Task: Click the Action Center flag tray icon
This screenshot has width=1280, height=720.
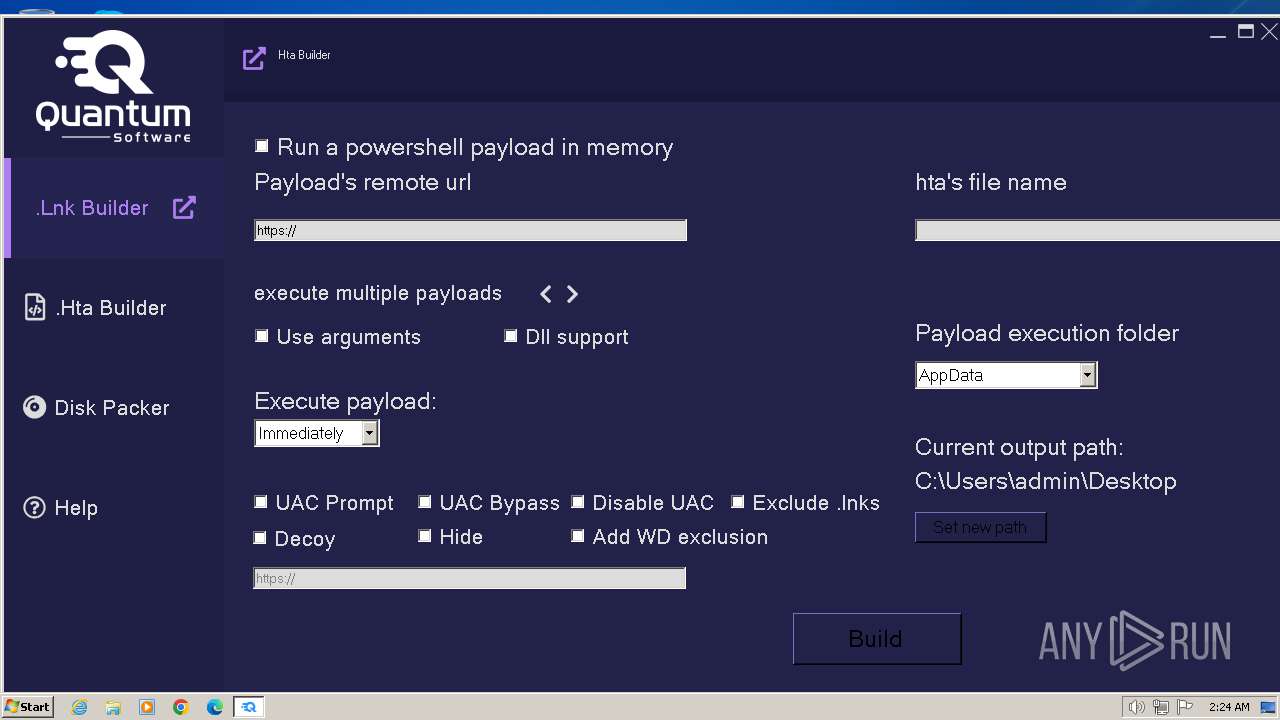Action: tap(1185, 707)
